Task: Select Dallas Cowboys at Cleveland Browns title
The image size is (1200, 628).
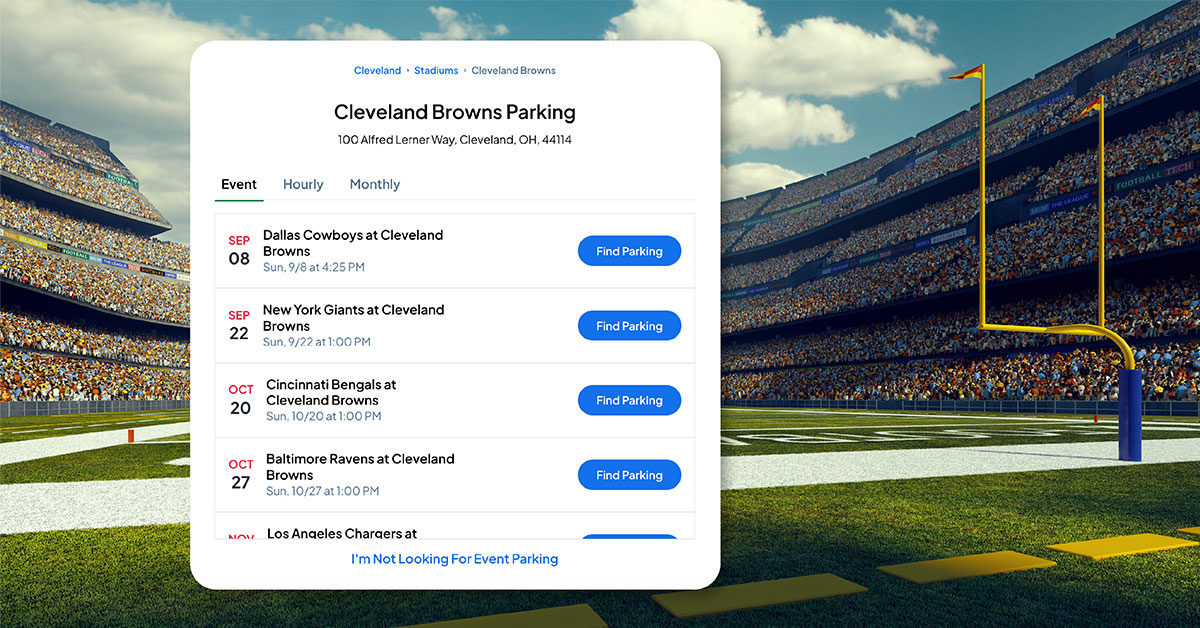Action: (353, 243)
